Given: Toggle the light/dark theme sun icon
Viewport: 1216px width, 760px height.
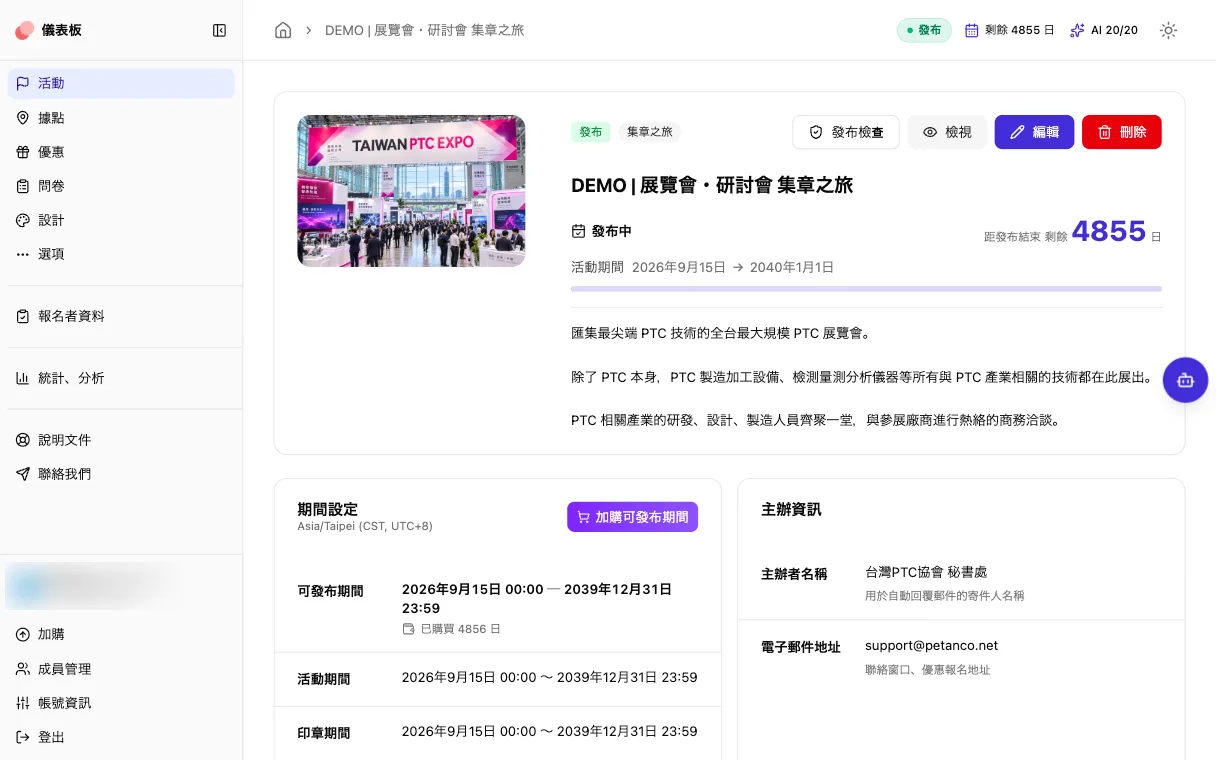Looking at the screenshot, I should pyautogui.click(x=1168, y=30).
